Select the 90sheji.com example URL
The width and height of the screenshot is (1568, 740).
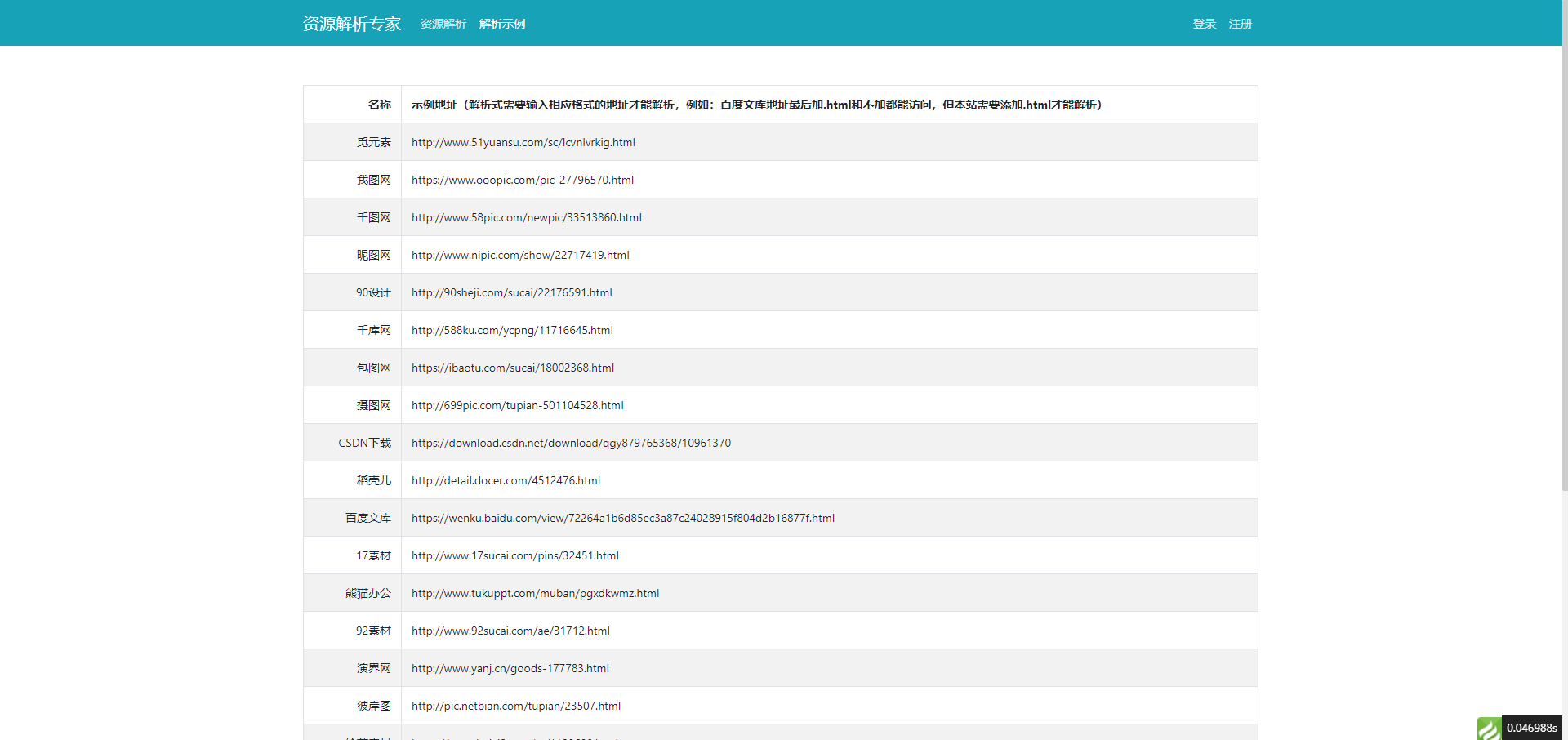[x=512, y=292]
